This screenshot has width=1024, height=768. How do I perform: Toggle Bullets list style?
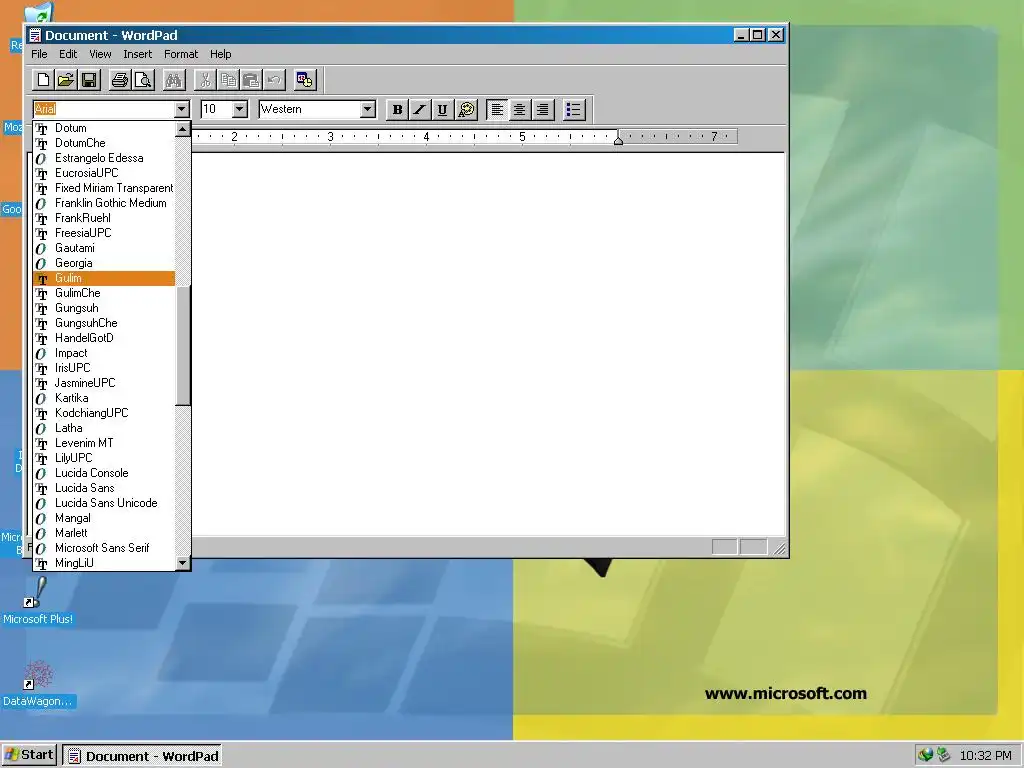pos(573,109)
